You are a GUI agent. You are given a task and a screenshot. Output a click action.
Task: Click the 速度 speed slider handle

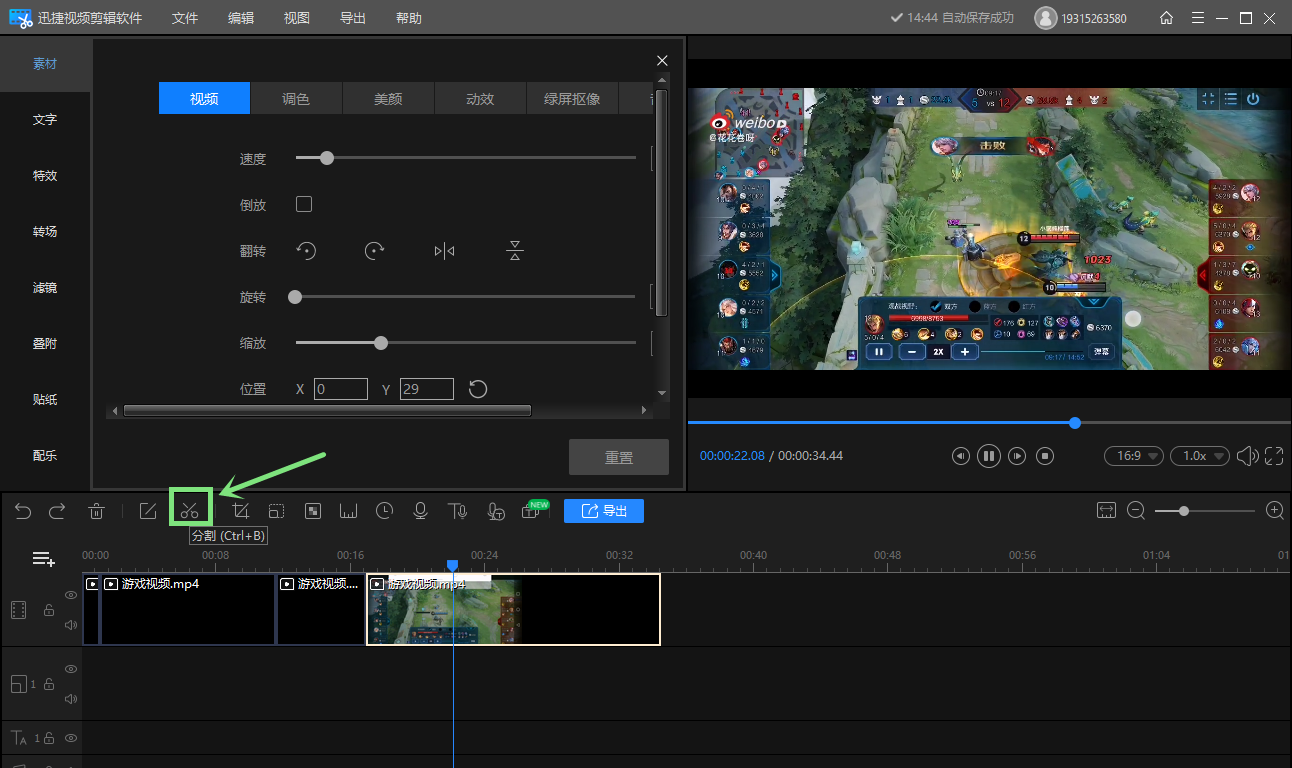[326, 157]
